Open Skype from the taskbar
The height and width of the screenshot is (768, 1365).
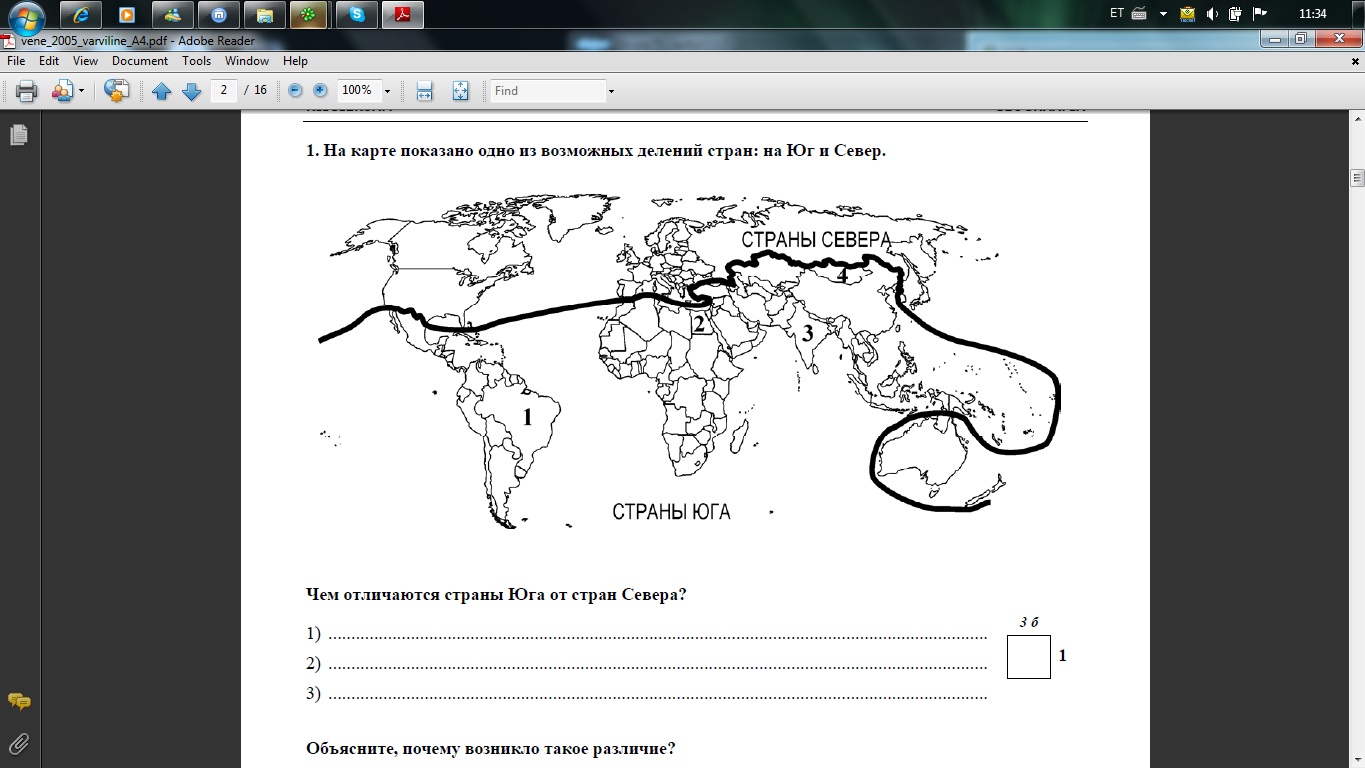point(357,15)
